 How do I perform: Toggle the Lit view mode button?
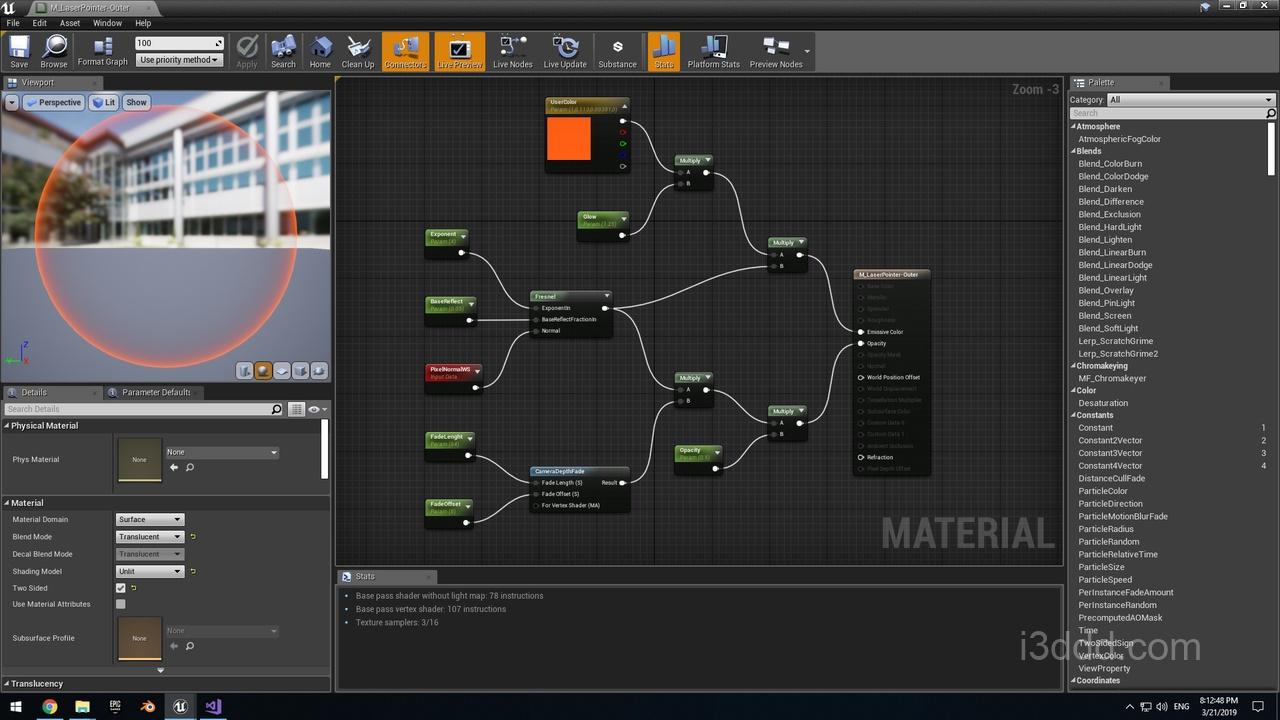pos(103,102)
